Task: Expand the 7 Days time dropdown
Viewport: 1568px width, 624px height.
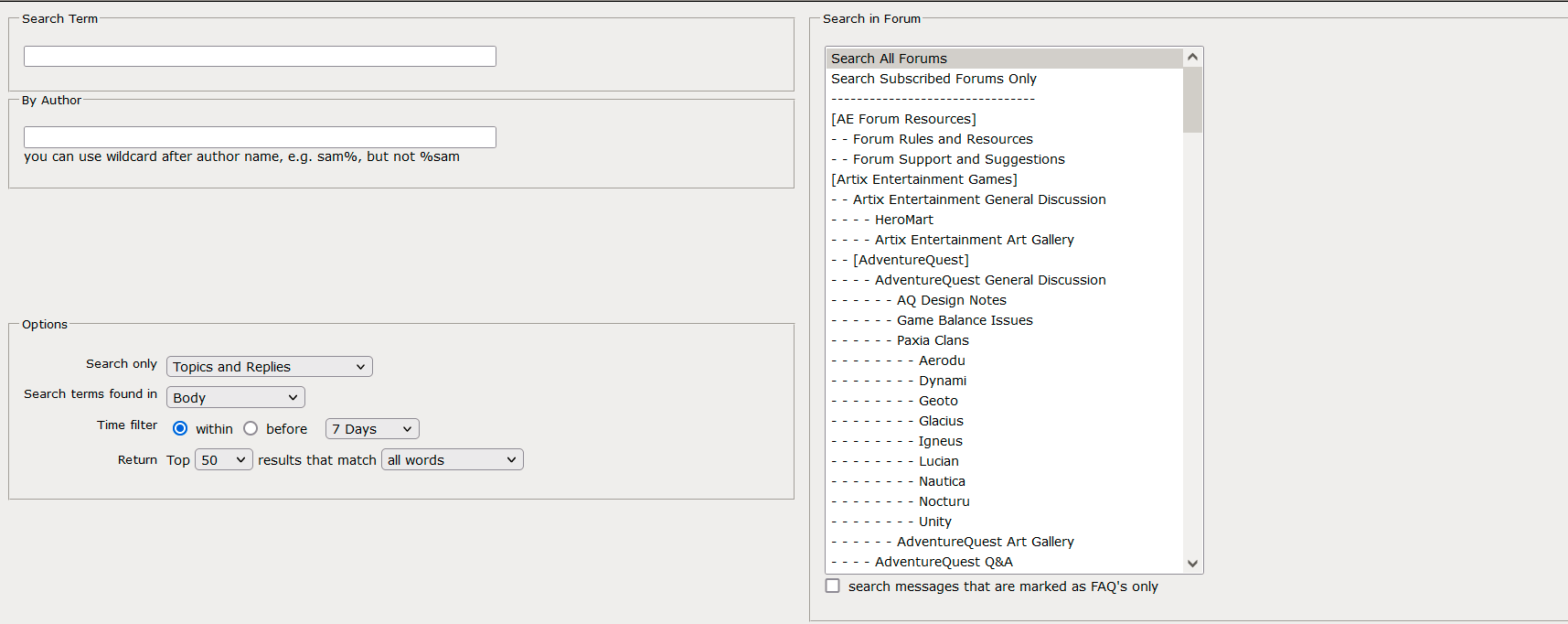Action: (x=372, y=429)
